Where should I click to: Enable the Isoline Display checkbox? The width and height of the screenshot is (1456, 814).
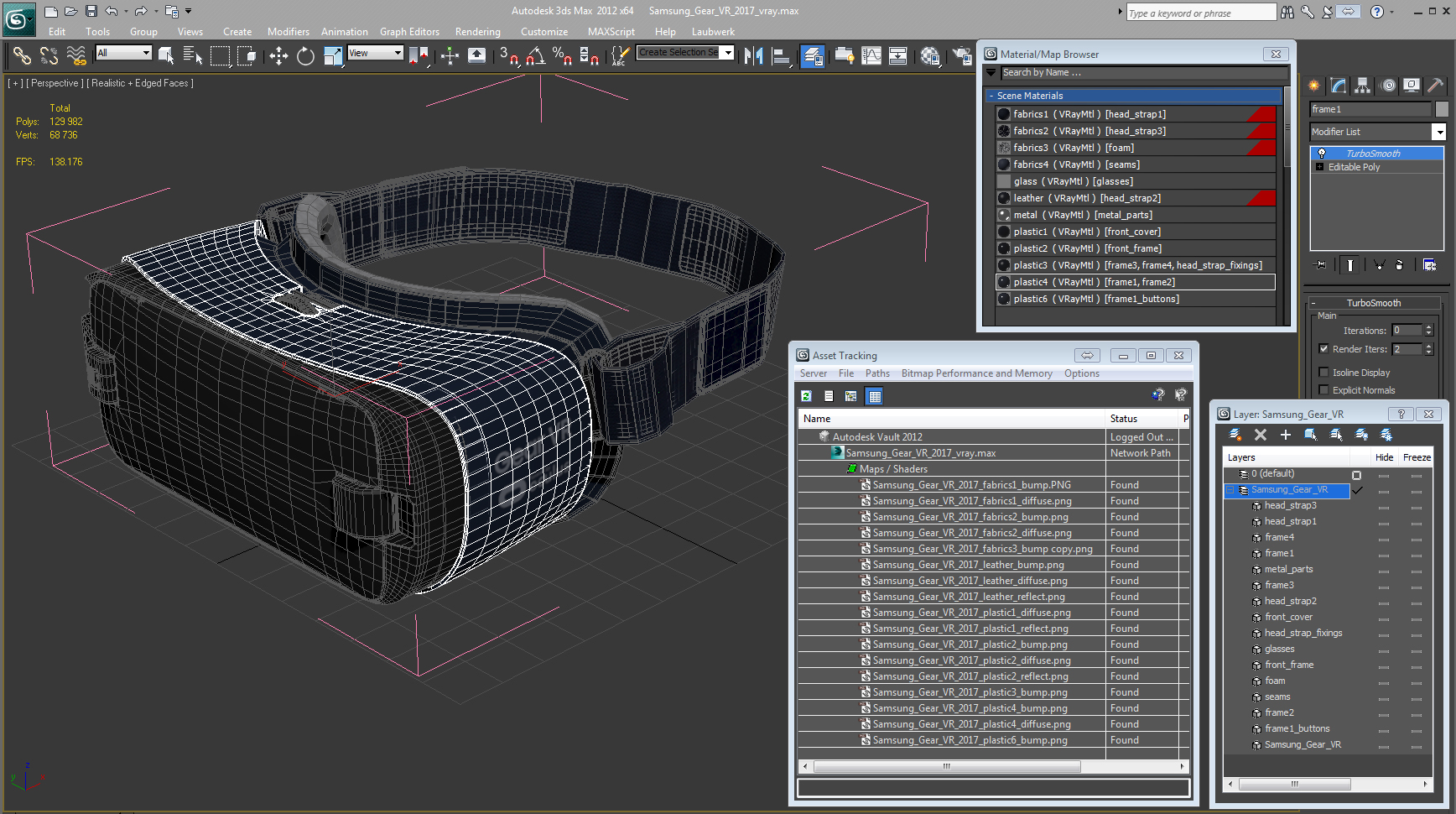click(x=1323, y=373)
